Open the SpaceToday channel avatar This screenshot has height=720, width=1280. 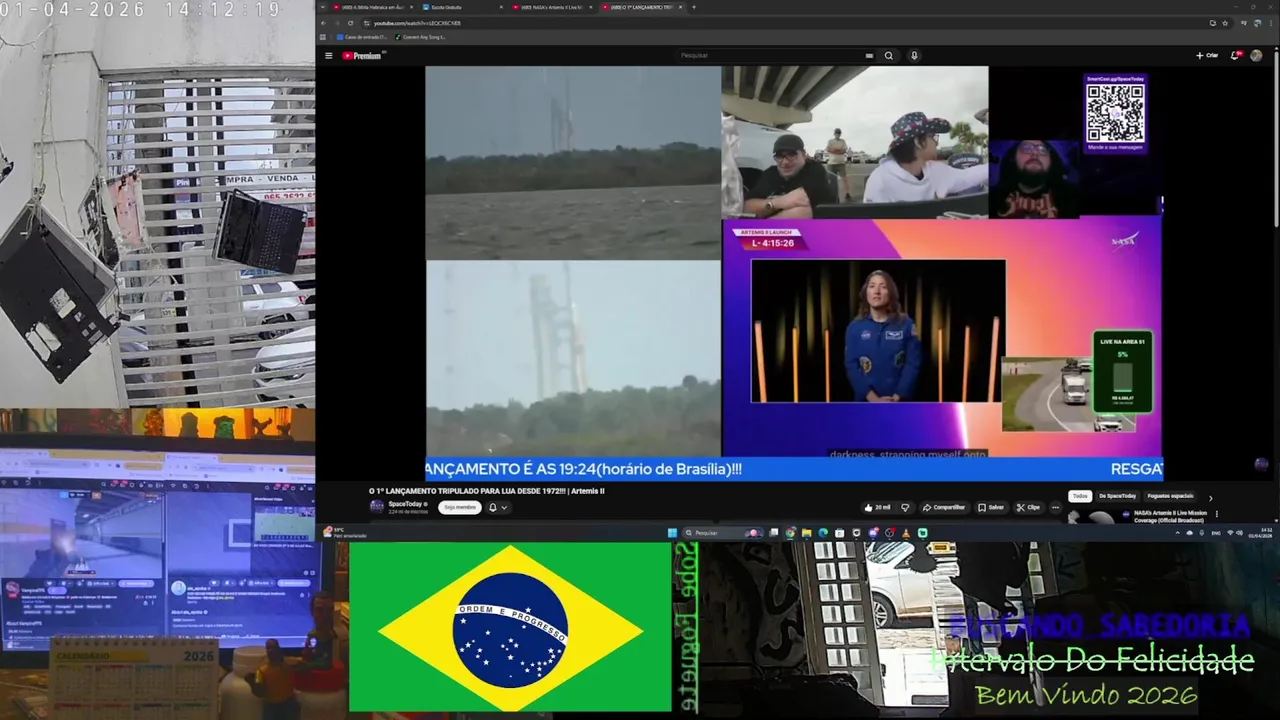pyautogui.click(x=376, y=506)
